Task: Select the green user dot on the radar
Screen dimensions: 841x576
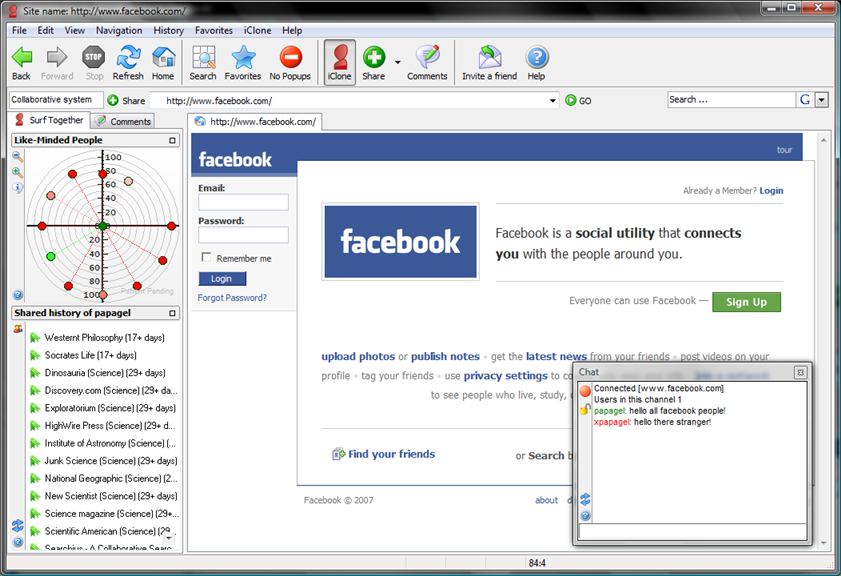Action: [51, 257]
